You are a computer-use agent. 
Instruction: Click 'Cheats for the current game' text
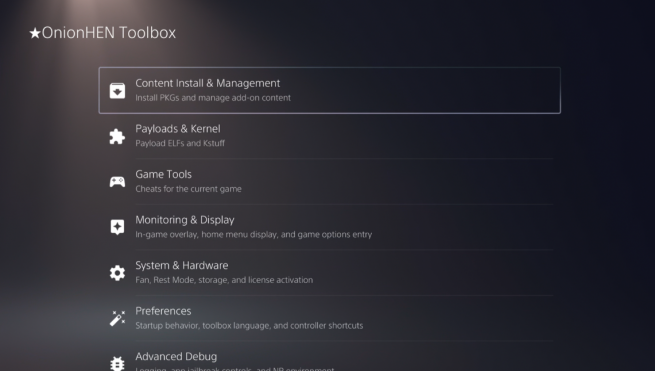[x=188, y=189]
